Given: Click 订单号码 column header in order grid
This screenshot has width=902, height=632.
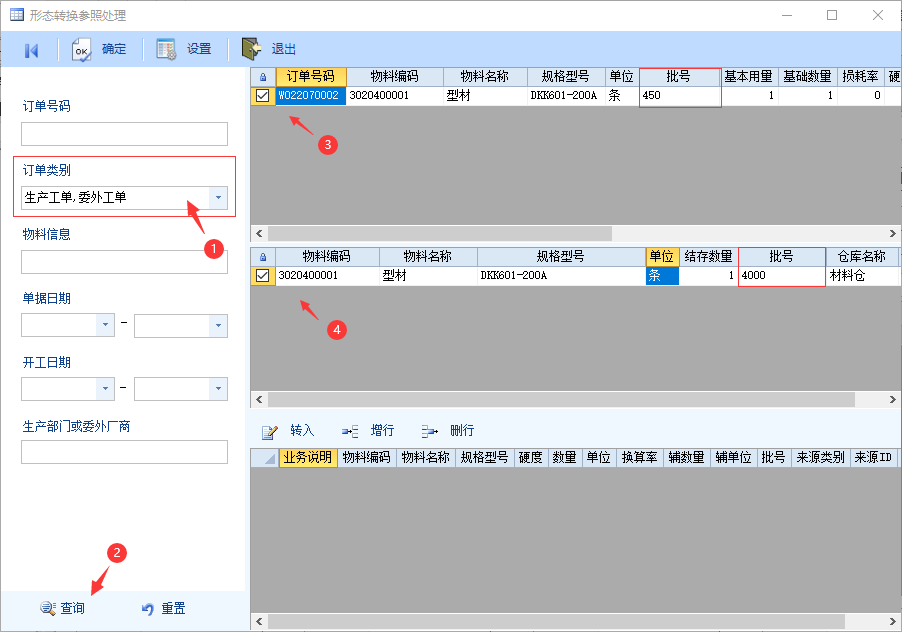Looking at the screenshot, I should pos(311,76).
